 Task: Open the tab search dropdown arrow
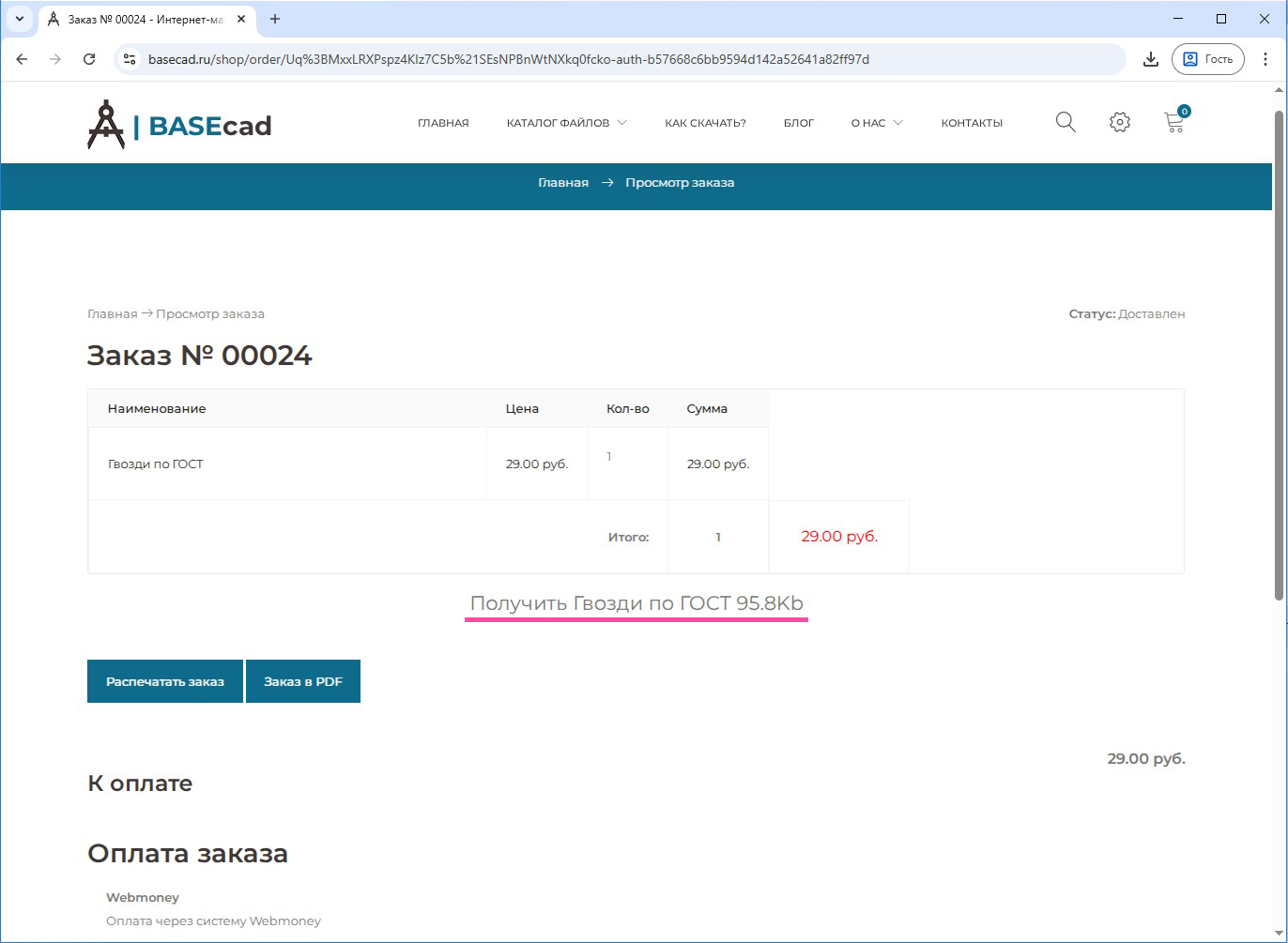click(x=19, y=19)
